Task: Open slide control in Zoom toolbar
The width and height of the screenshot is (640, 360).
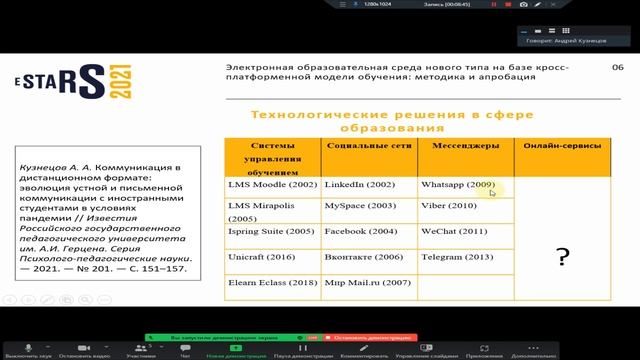Action: pyautogui.click(x=426, y=351)
